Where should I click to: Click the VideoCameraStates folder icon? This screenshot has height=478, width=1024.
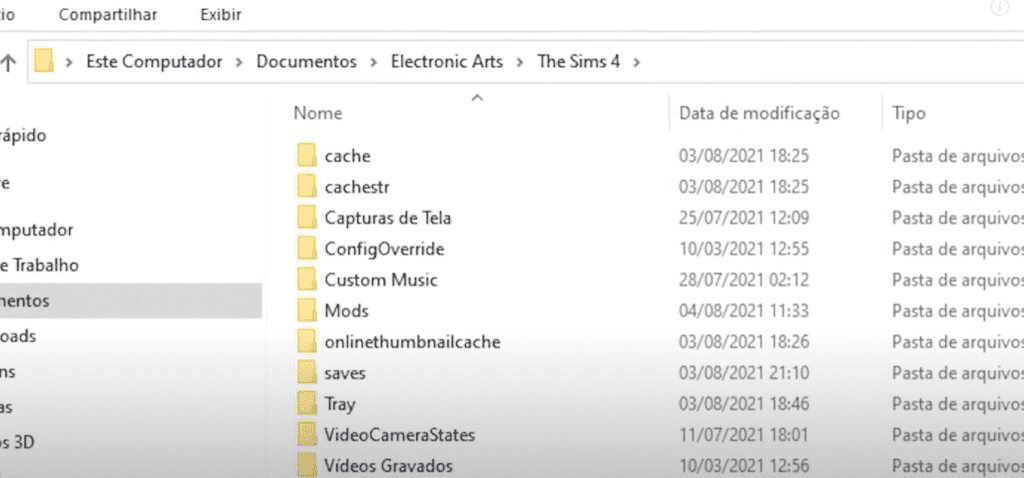pyautogui.click(x=306, y=434)
